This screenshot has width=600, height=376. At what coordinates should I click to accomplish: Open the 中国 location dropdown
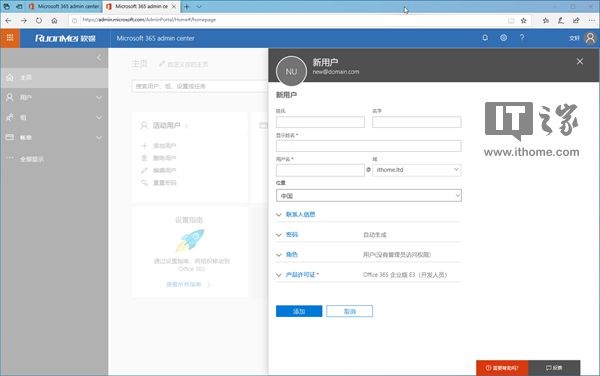point(368,195)
